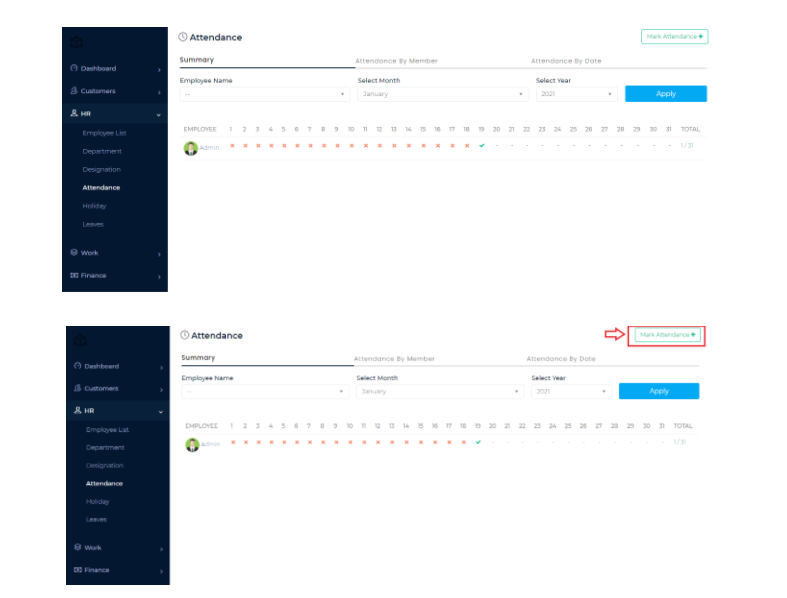The image size is (787, 598).
Task: Open the Select Month dropdown in the bottom screenshot
Action: coord(439,392)
